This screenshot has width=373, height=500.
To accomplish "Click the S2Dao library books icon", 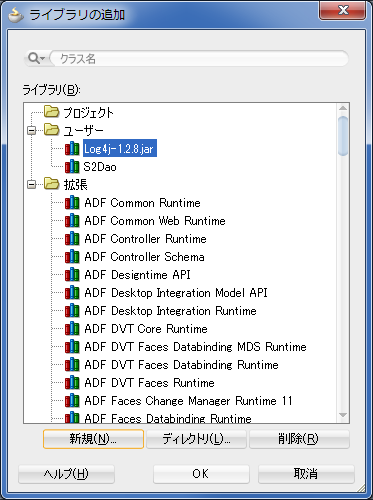I will click(72, 167).
